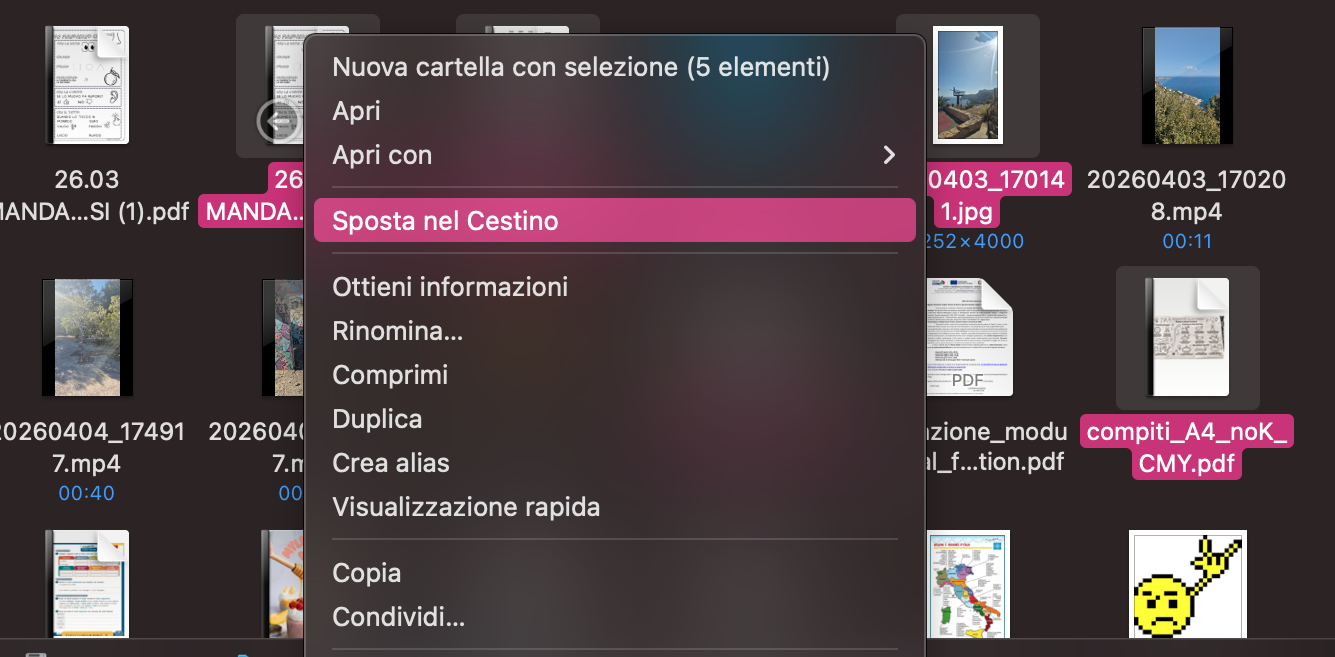The height and width of the screenshot is (657, 1335).
Task: Click the 0403_17014 1.jpg mountain photo thumbnail
Action: click(967, 84)
